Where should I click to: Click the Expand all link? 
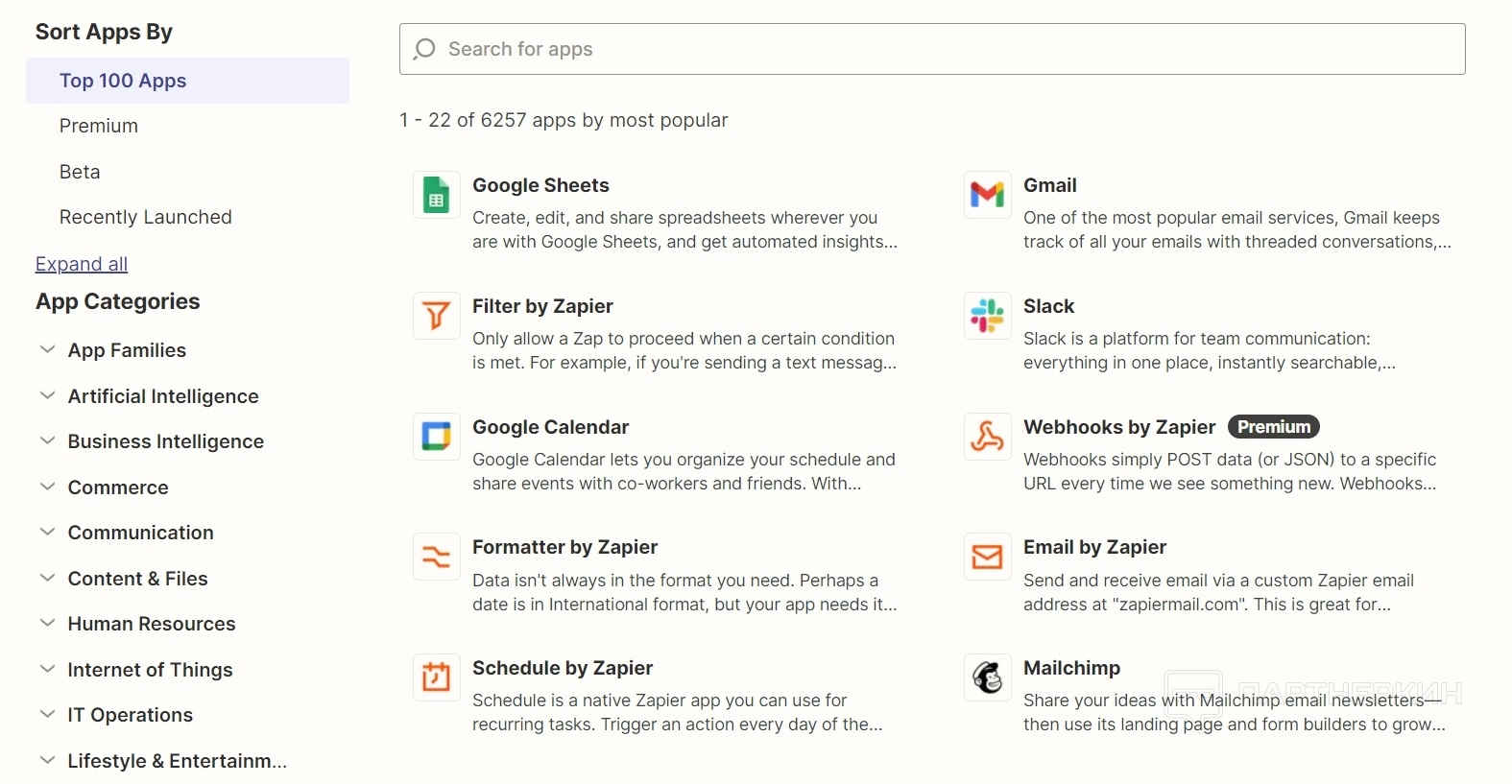pos(82,264)
